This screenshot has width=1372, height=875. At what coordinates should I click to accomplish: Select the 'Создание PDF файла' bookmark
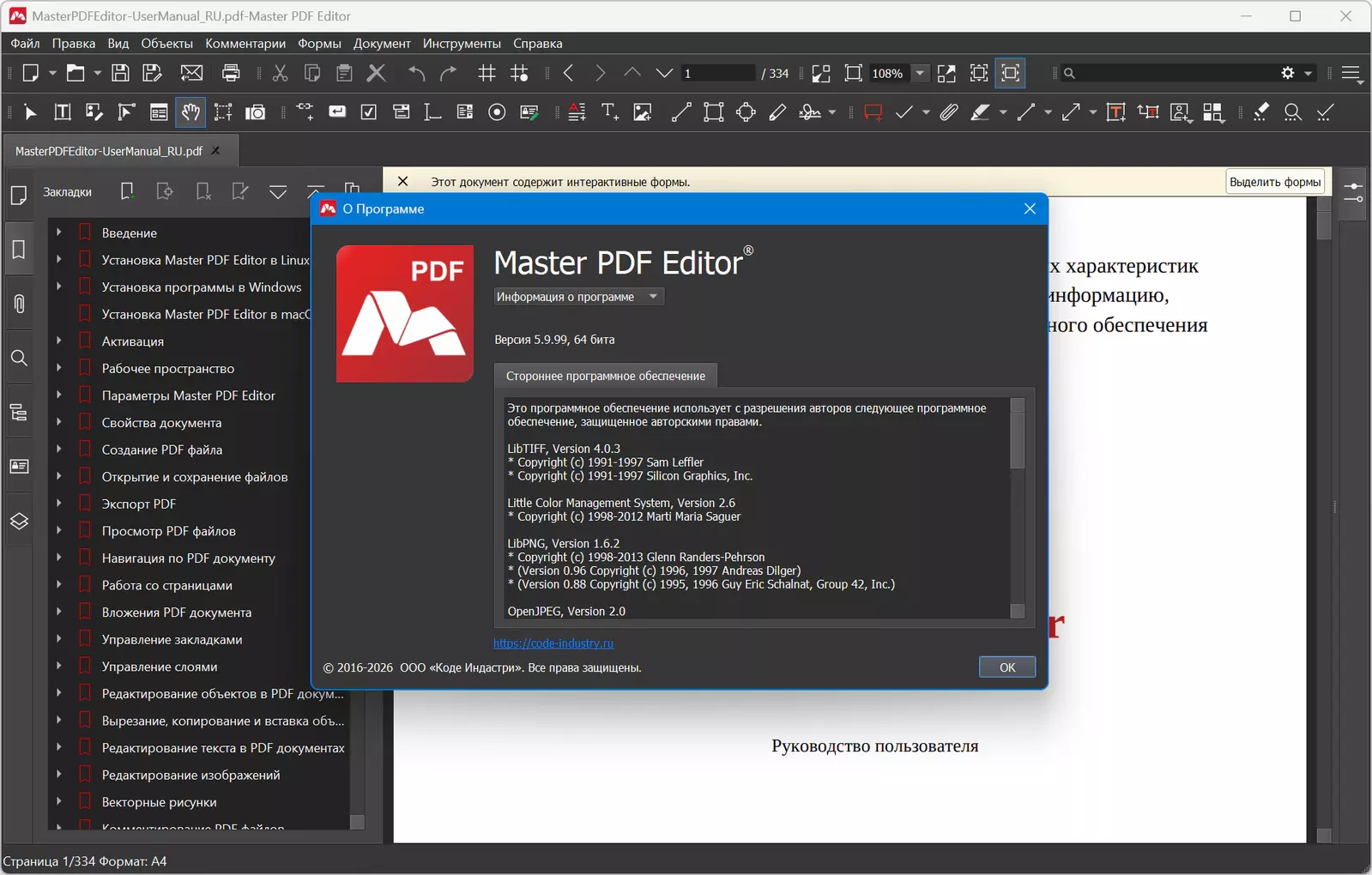(x=162, y=450)
